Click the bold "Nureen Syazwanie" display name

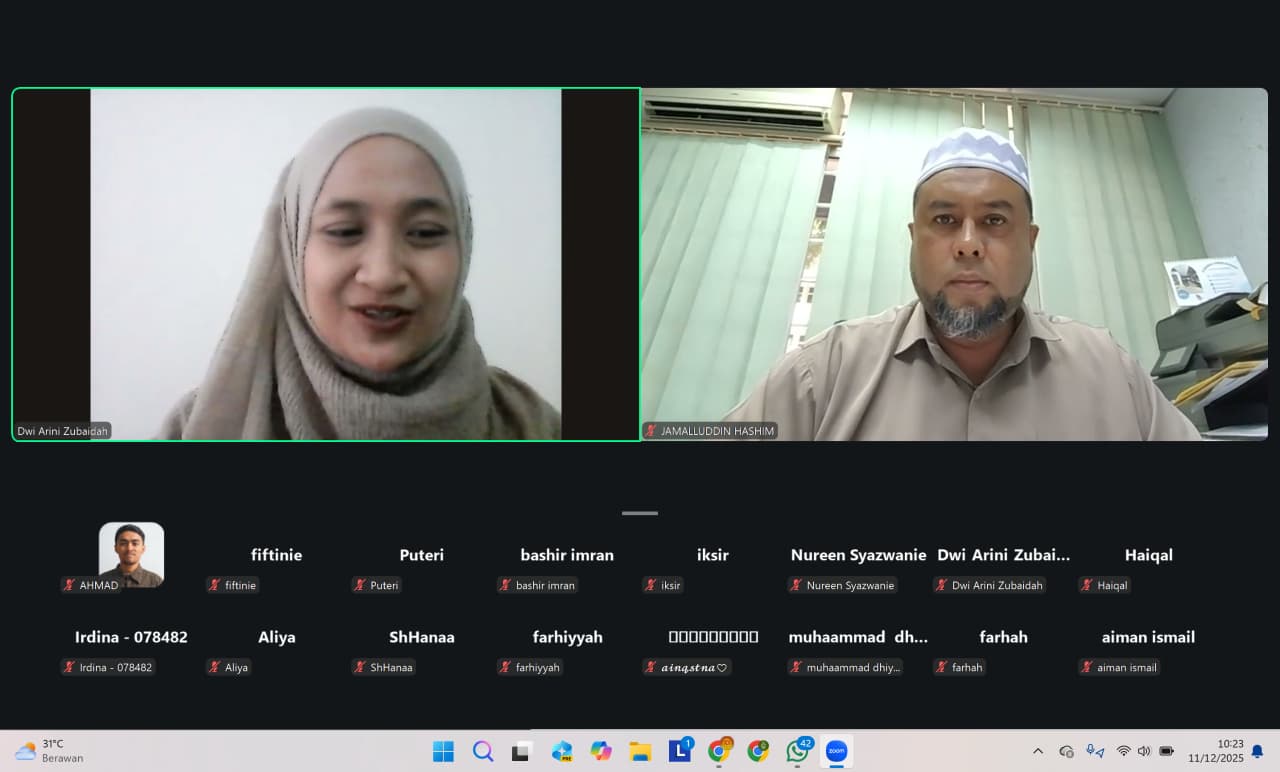[858, 555]
